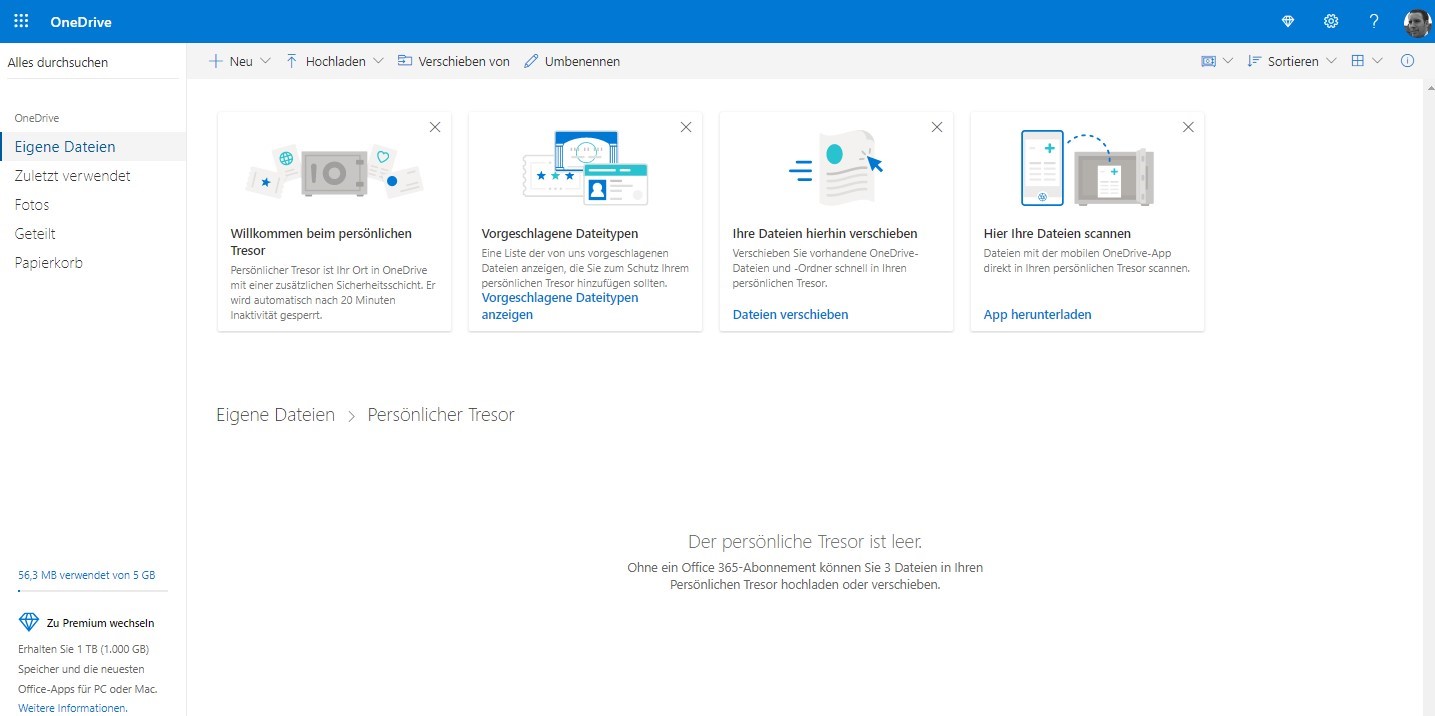Click in the Alles durchsuchen search box

point(93,62)
